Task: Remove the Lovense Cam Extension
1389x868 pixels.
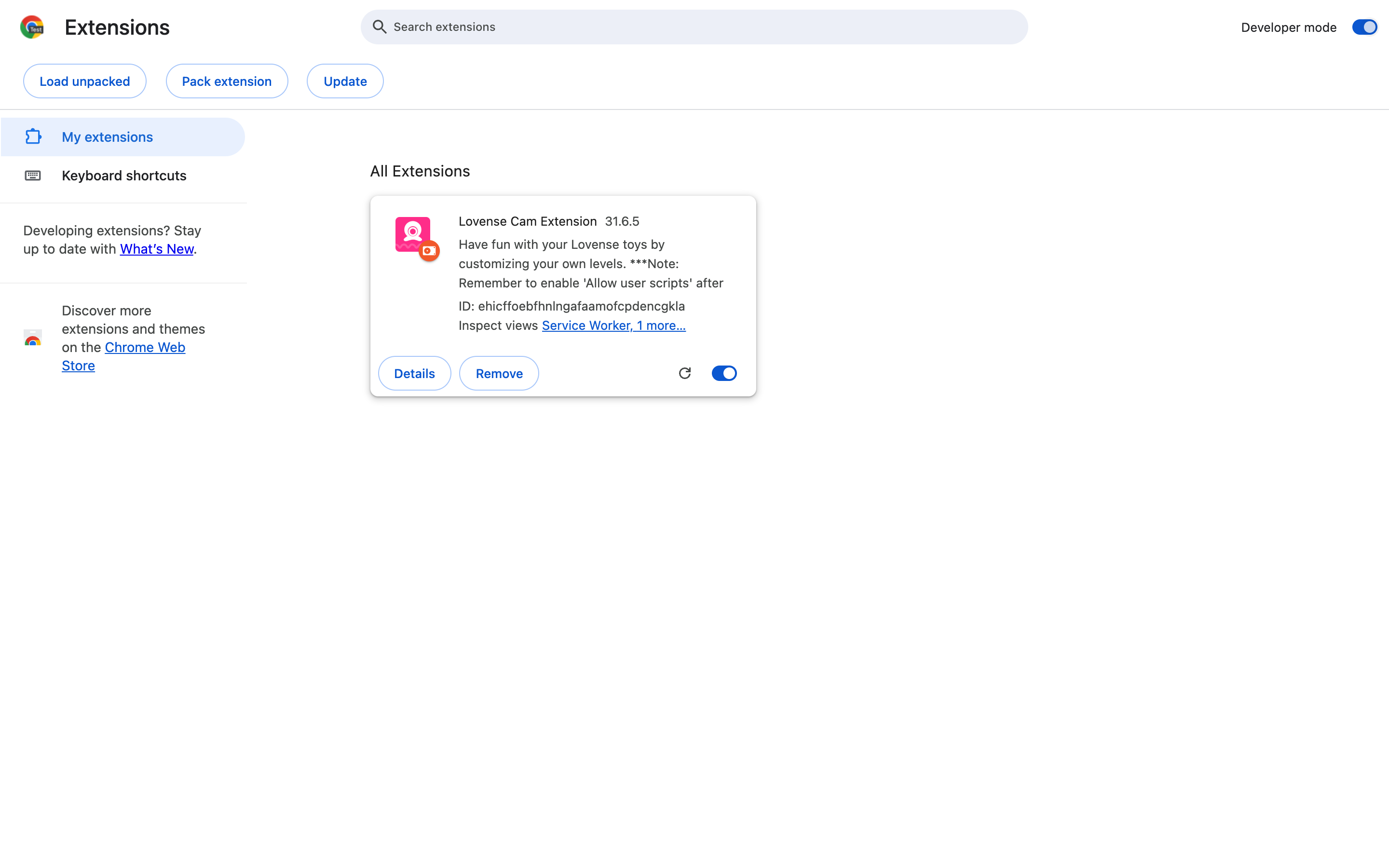Action: (499, 373)
